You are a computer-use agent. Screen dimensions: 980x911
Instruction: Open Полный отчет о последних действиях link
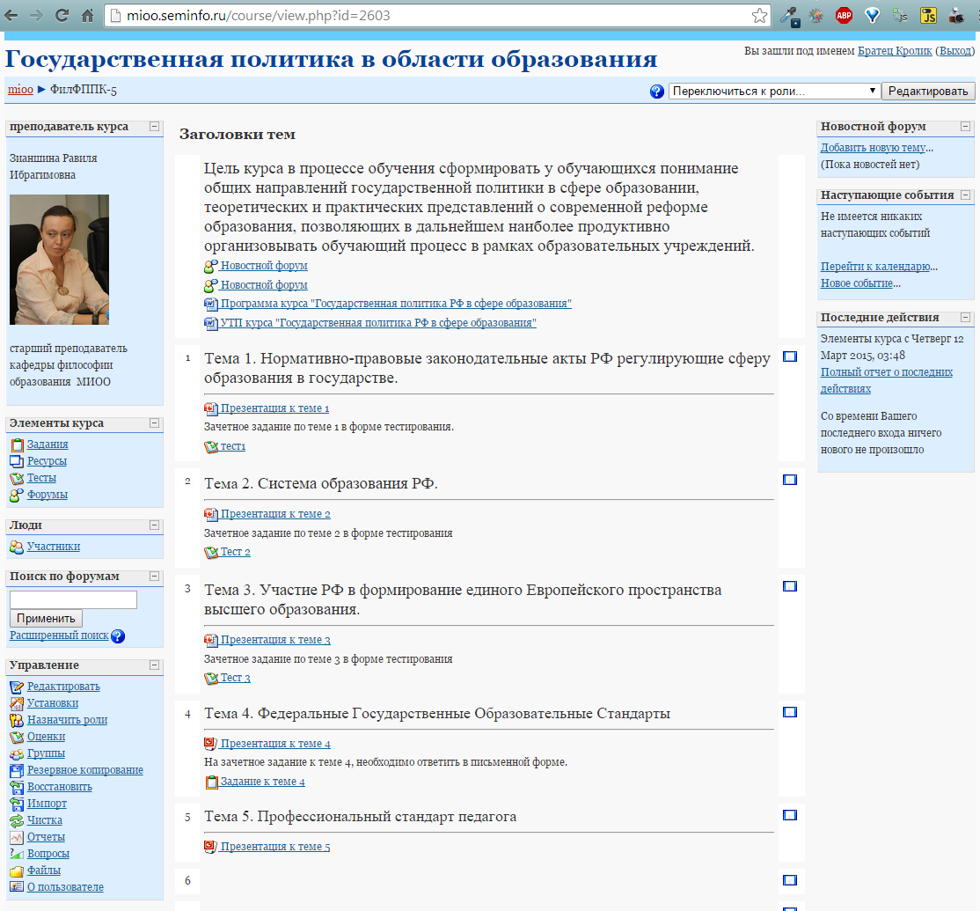(886, 381)
